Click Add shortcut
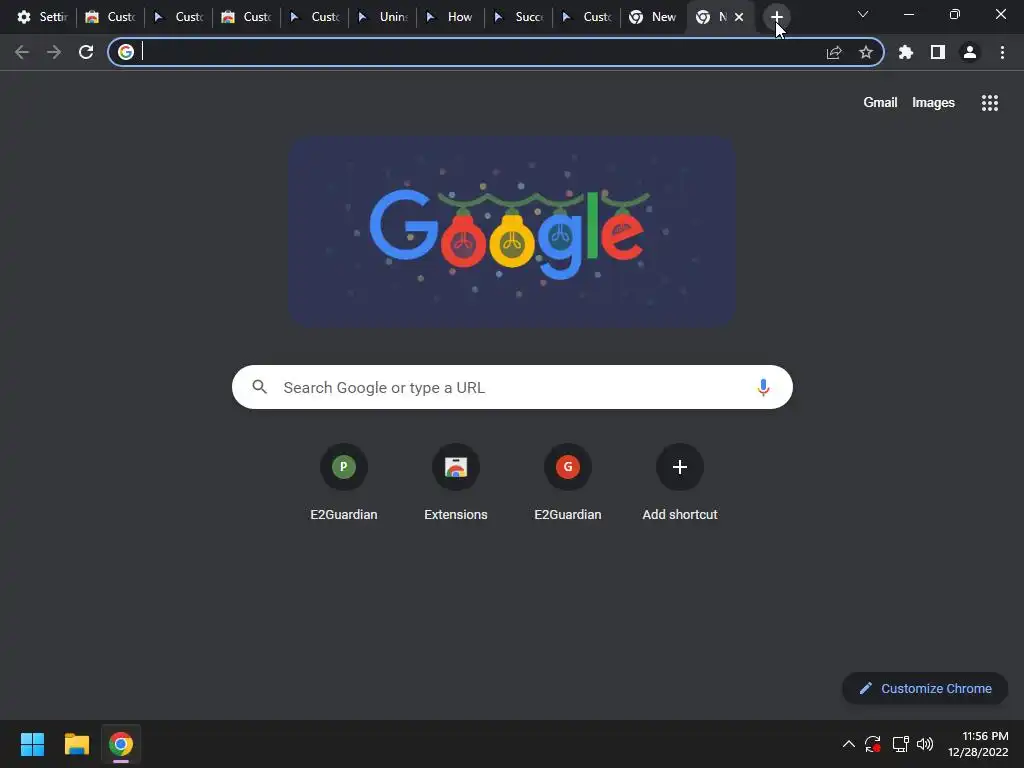Viewport: 1024px width, 768px height. click(680, 482)
